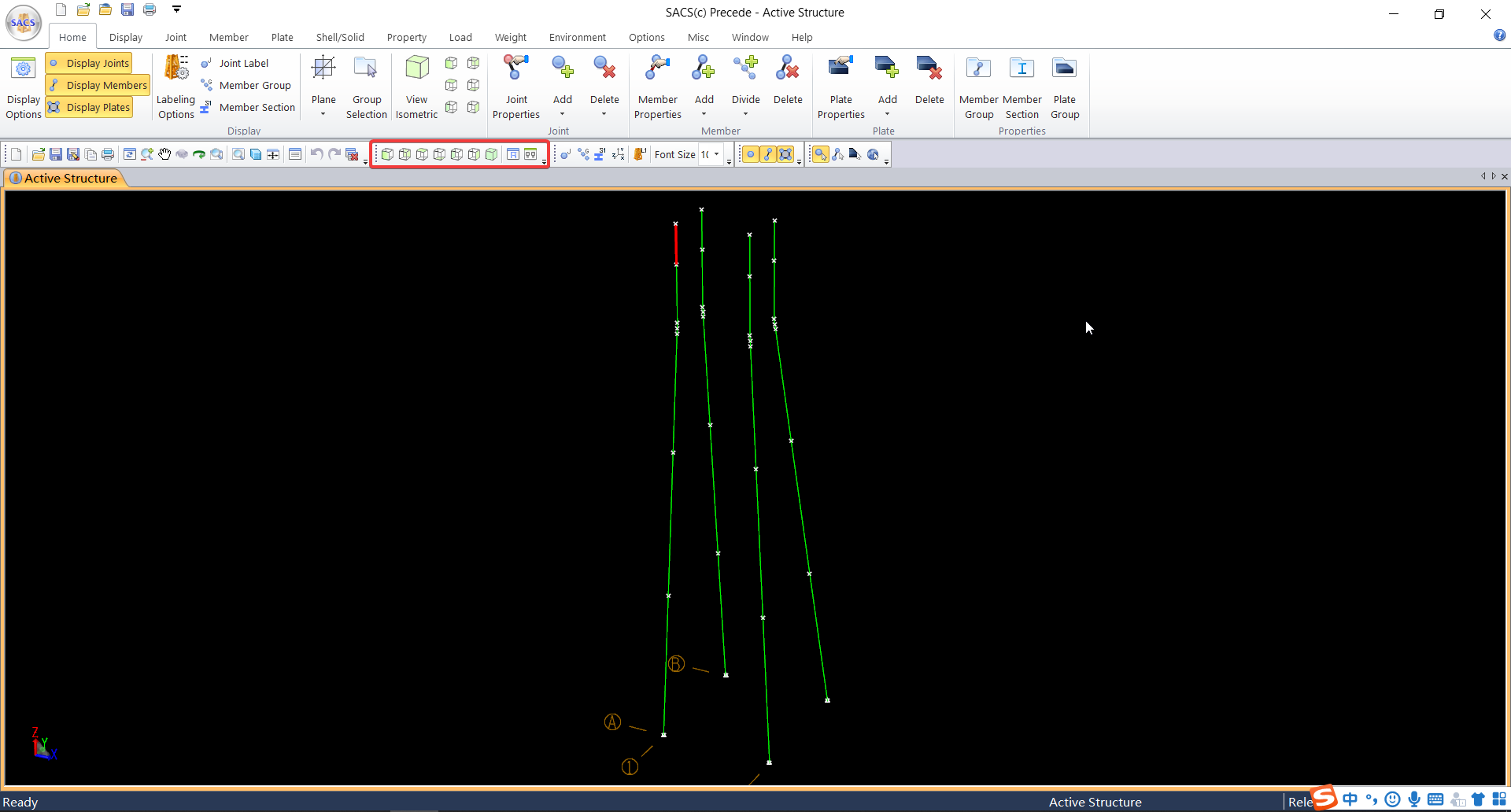Expand the view toolbar overflow arrow
The width and height of the screenshot is (1511, 812).
544,161
